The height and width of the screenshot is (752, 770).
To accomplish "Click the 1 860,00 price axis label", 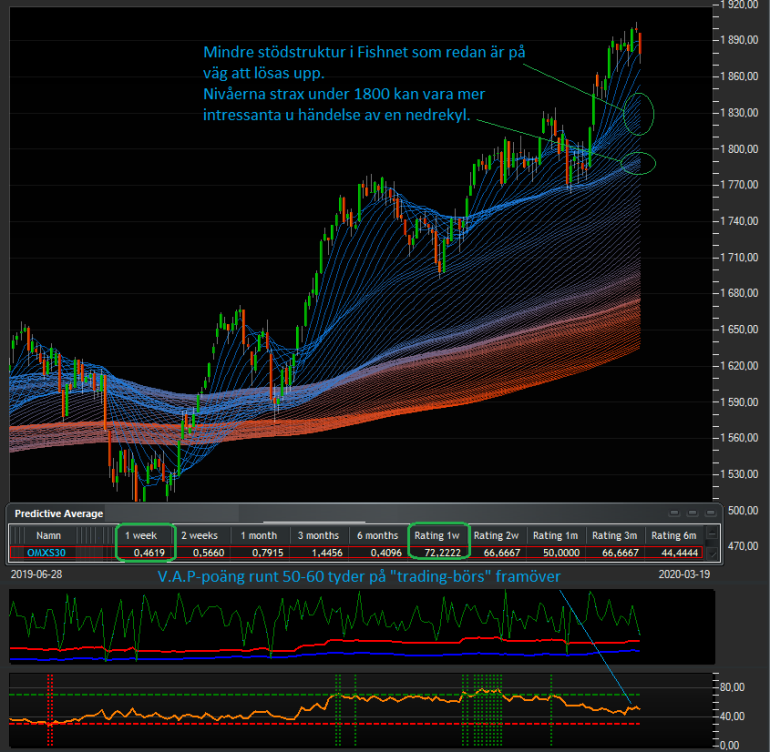I will click(x=740, y=77).
